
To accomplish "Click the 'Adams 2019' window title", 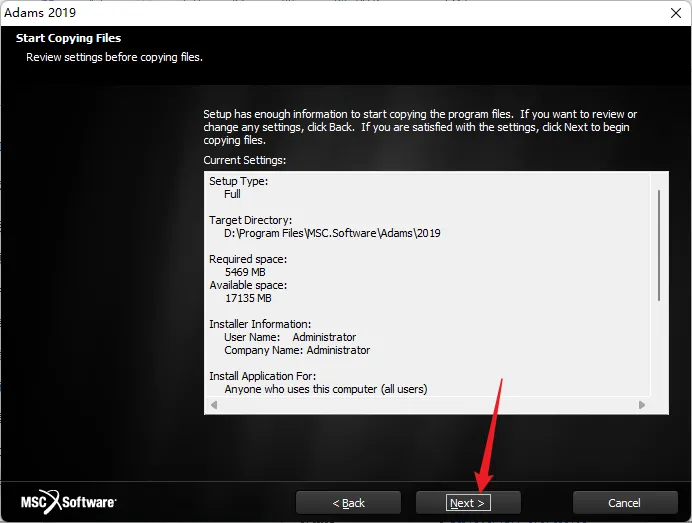I will tap(40, 12).
